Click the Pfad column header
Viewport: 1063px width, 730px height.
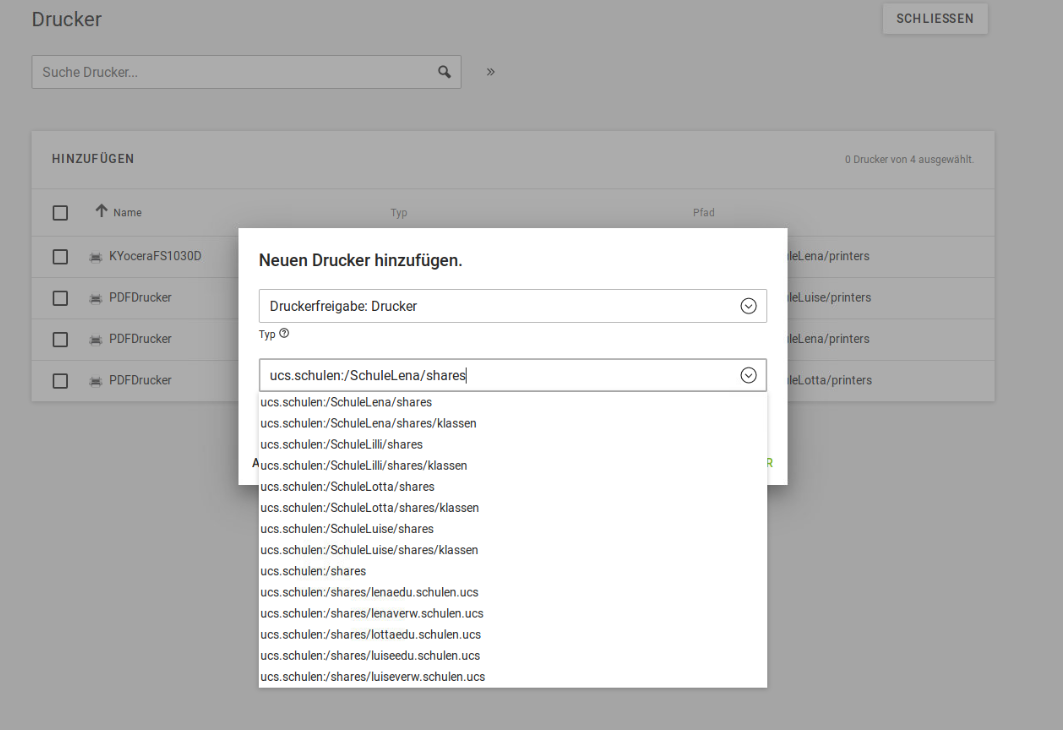703,212
